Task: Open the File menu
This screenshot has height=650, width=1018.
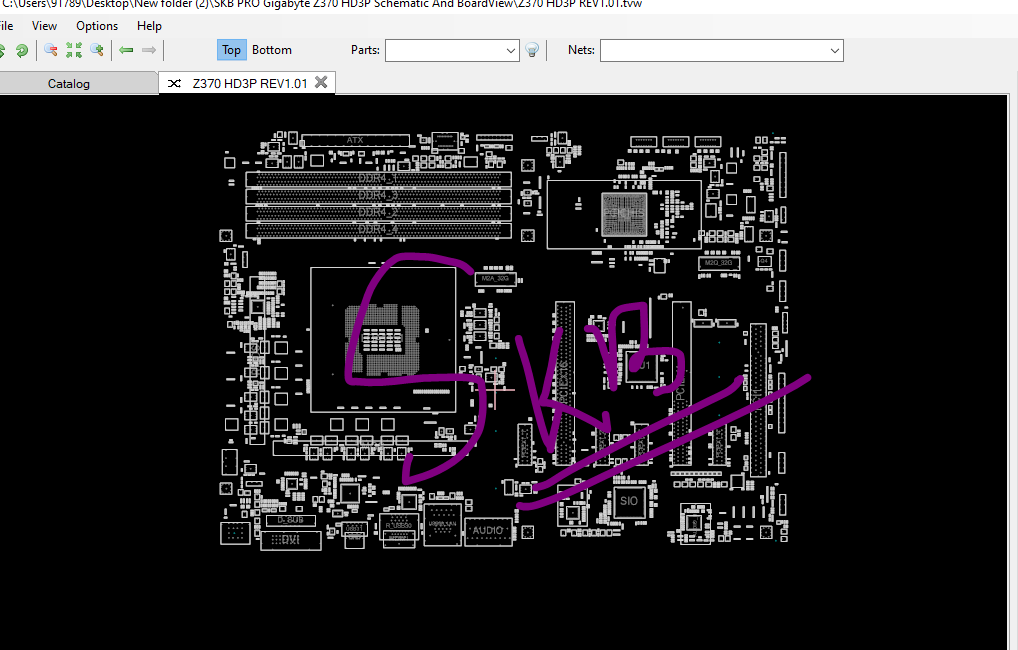Action: point(6,26)
